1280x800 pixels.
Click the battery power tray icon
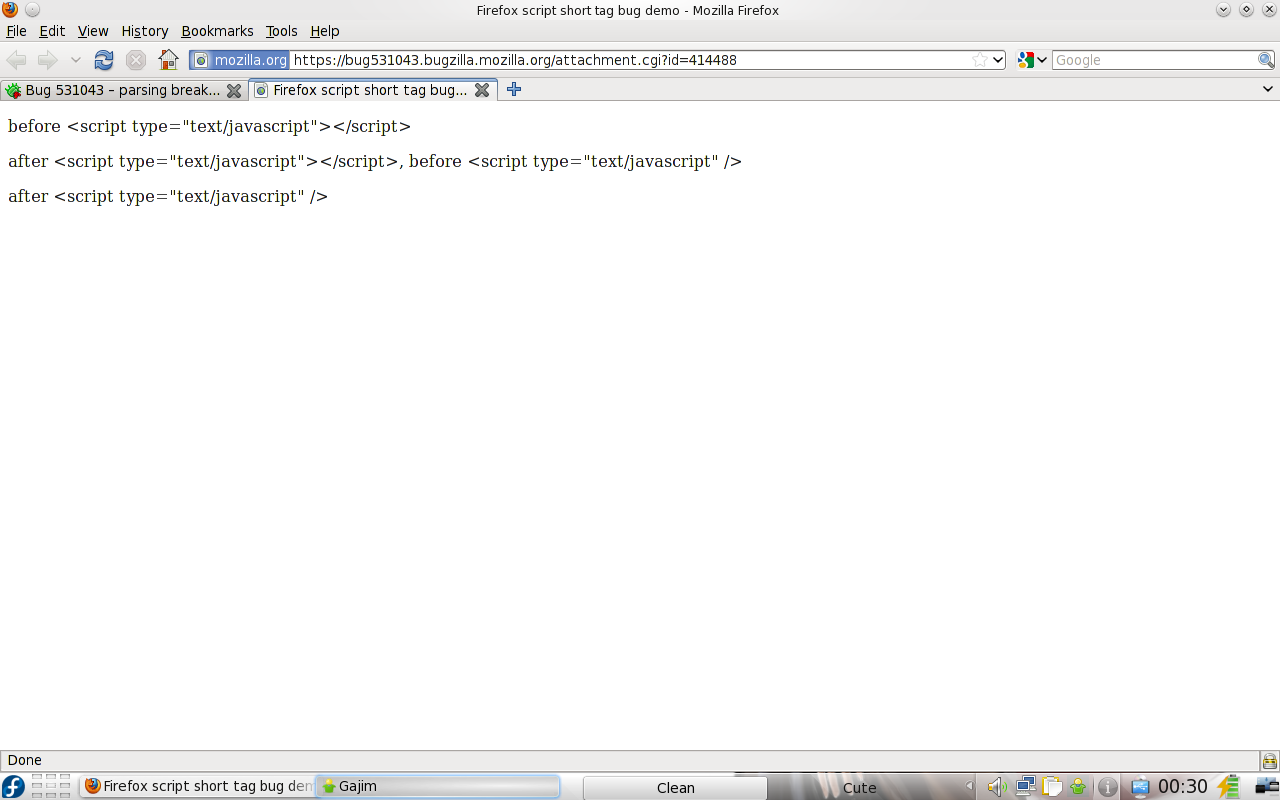[1229, 787]
